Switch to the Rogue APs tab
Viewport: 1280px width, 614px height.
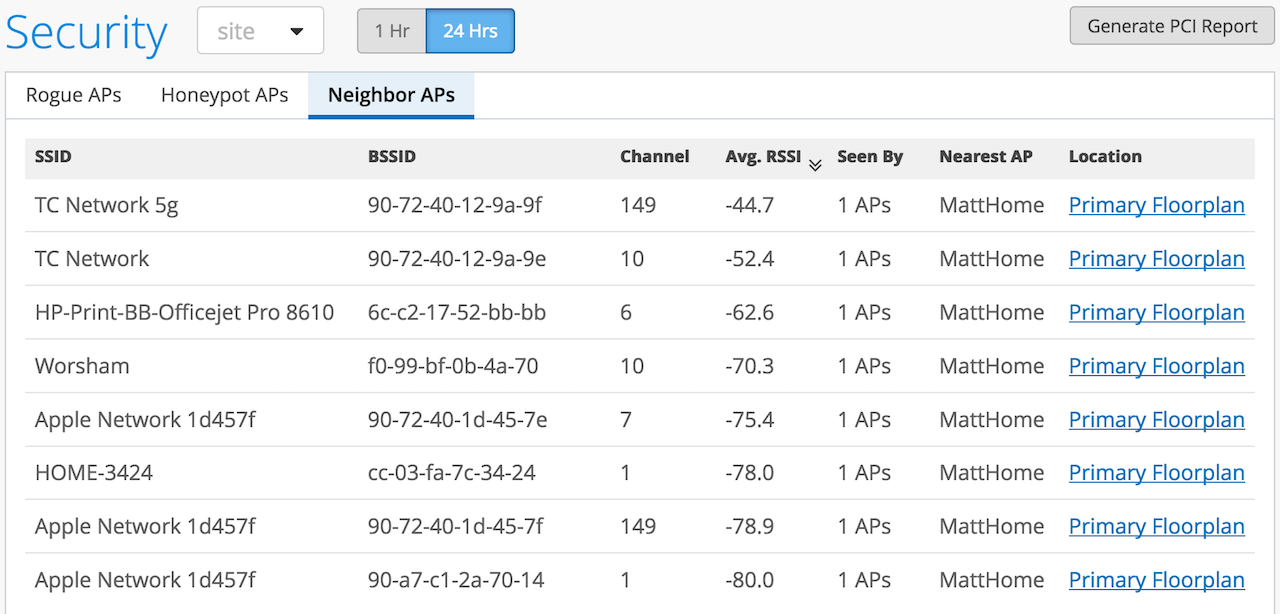pos(74,95)
